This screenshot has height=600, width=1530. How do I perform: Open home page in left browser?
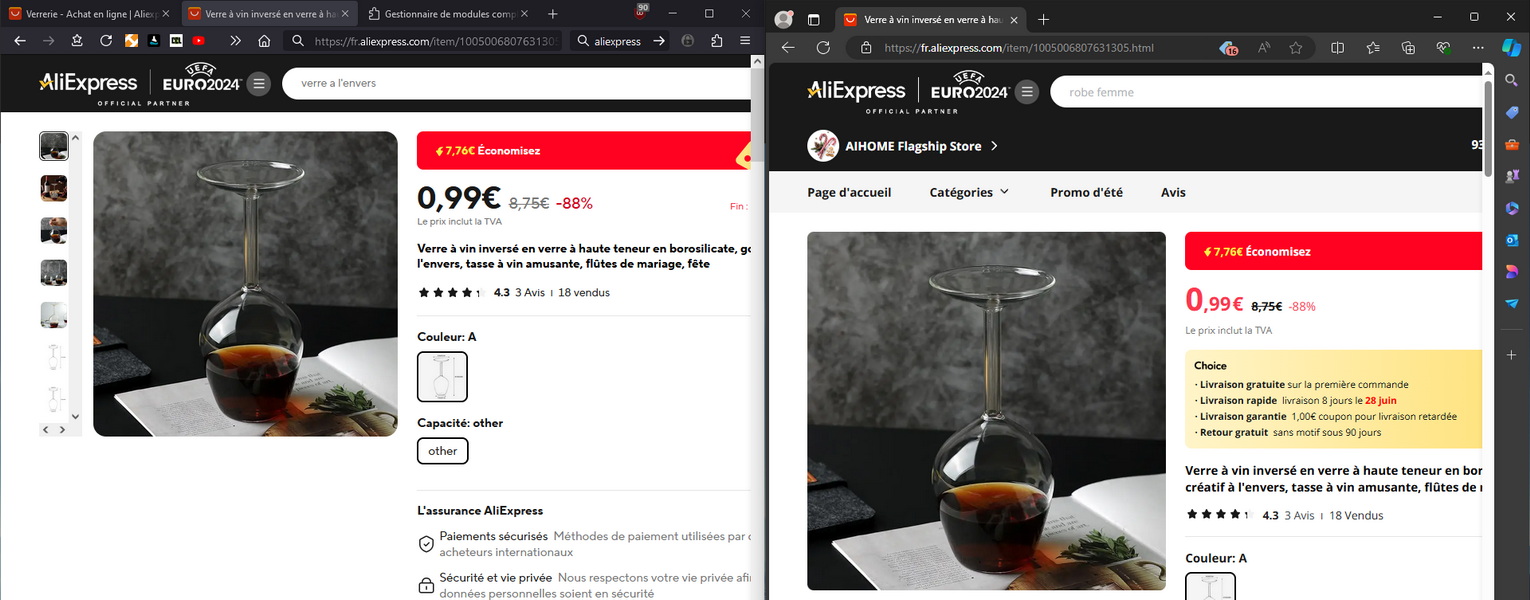click(264, 41)
